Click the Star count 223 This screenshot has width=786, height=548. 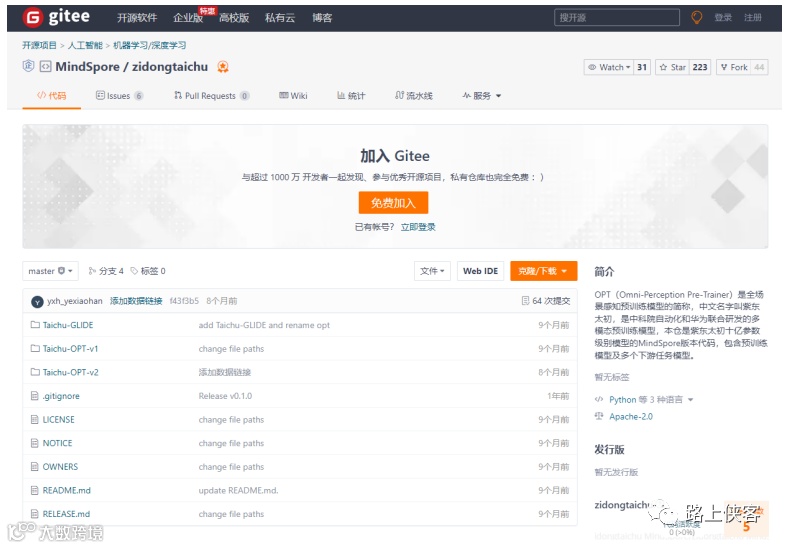[700, 67]
